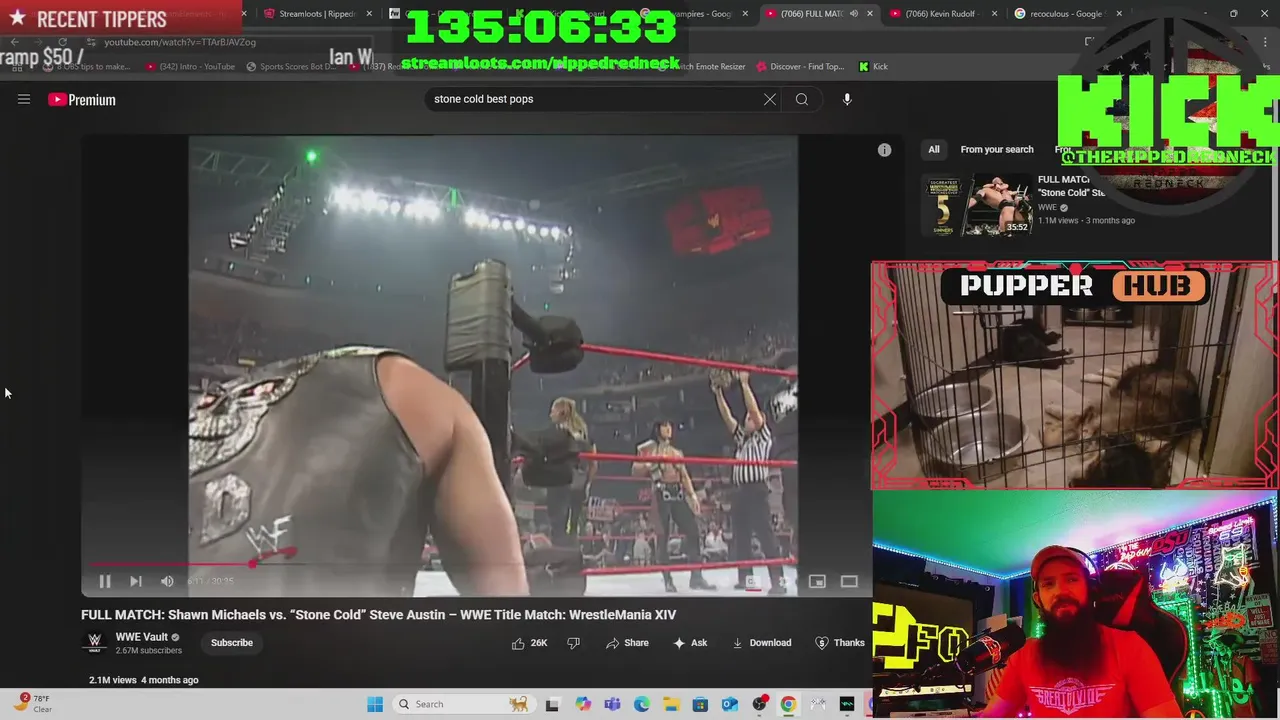This screenshot has height=720, width=1280.
Task: Open File Explorer from the taskbar
Action: tap(671, 704)
